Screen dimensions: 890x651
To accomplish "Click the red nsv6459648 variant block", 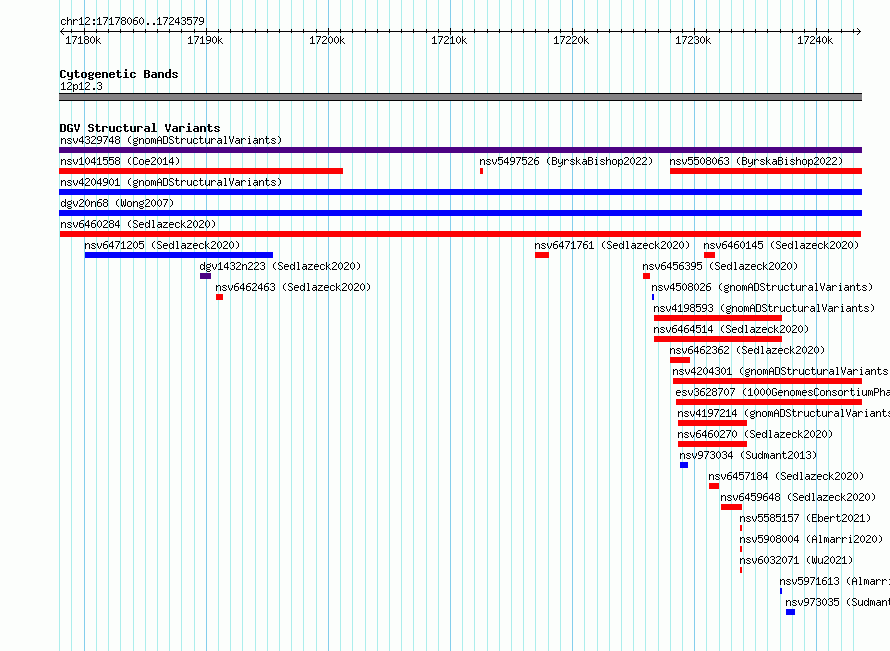I will pos(731,507).
